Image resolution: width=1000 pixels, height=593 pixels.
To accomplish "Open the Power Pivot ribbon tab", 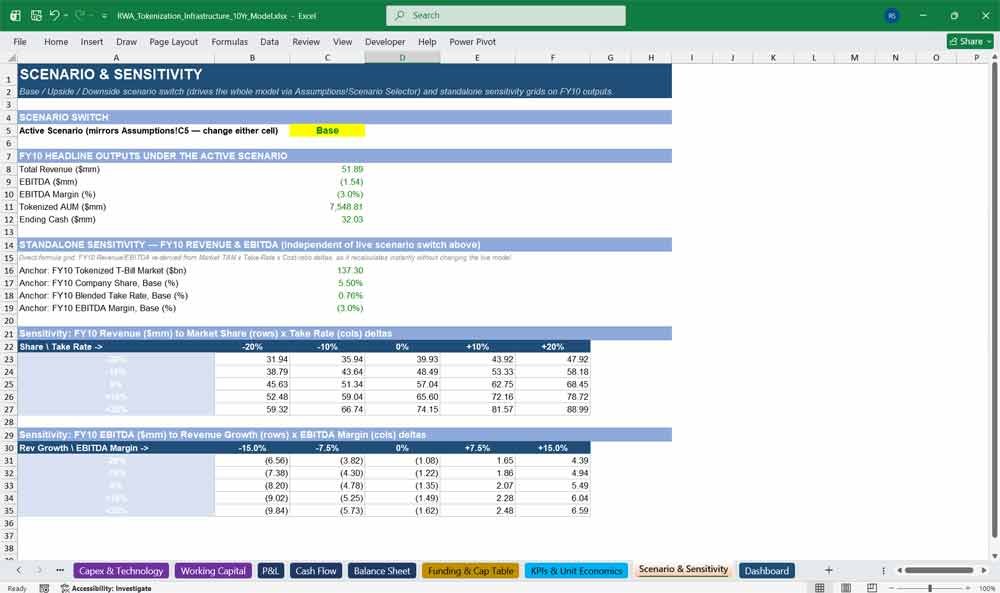I will click(x=473, y=41).
